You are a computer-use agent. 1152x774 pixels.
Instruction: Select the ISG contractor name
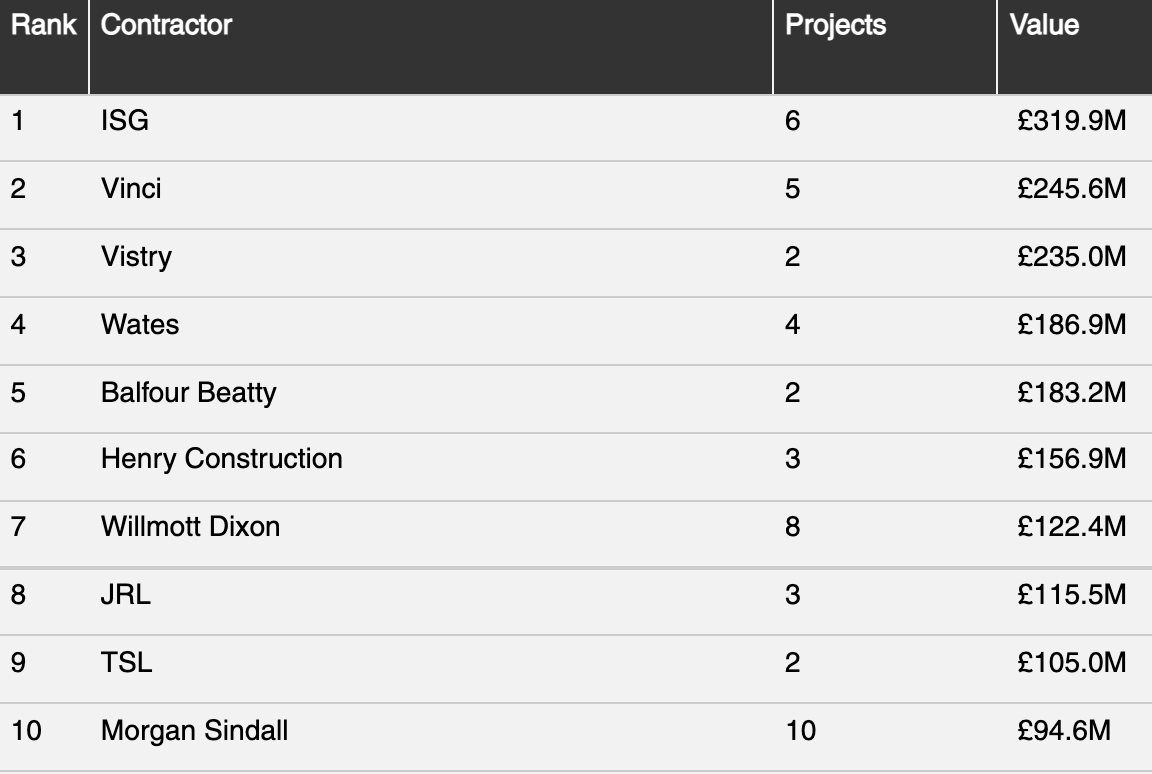[125, 120]
